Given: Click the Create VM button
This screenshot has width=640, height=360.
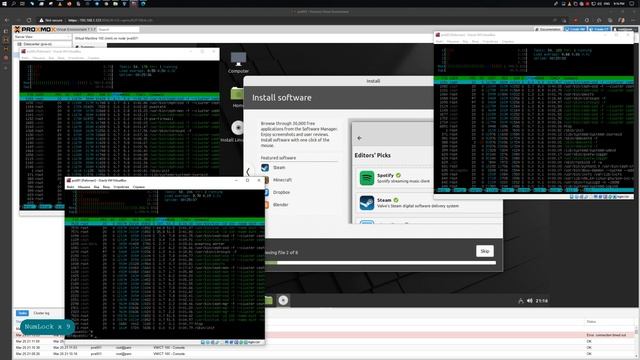Looking at the screenshot, I should (x=575, y=29).
